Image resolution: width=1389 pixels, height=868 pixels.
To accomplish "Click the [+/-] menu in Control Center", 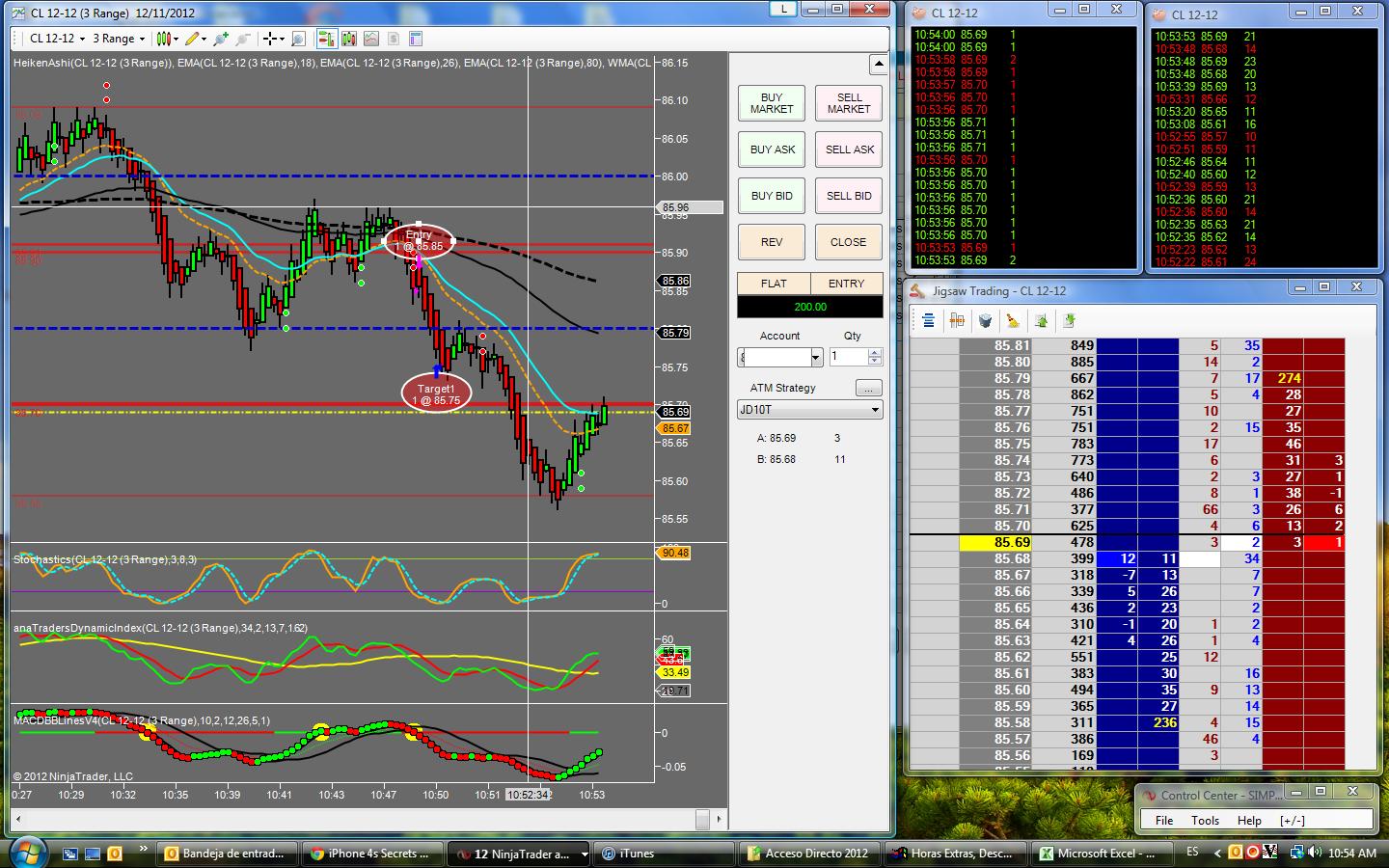I will (x=1293, y=821).
